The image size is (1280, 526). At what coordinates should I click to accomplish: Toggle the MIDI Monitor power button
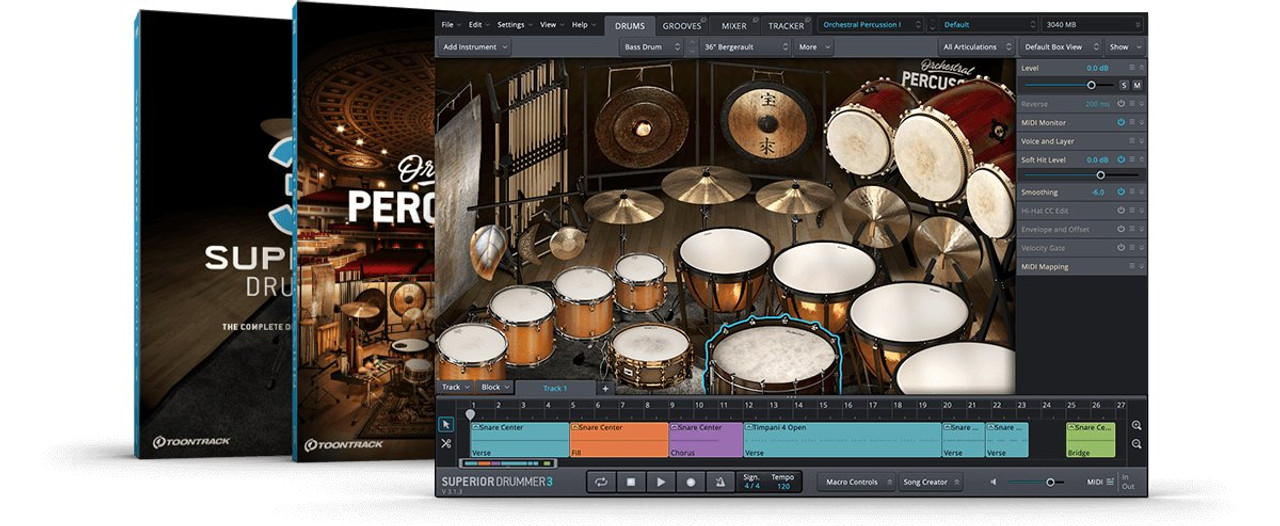pyautogui.click(x=1121, y=123)
